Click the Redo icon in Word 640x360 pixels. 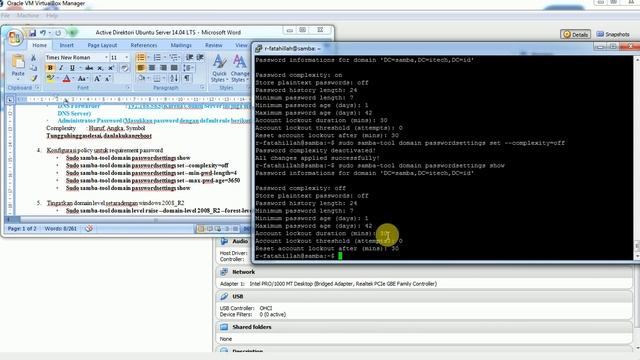[x=58, y=33]
